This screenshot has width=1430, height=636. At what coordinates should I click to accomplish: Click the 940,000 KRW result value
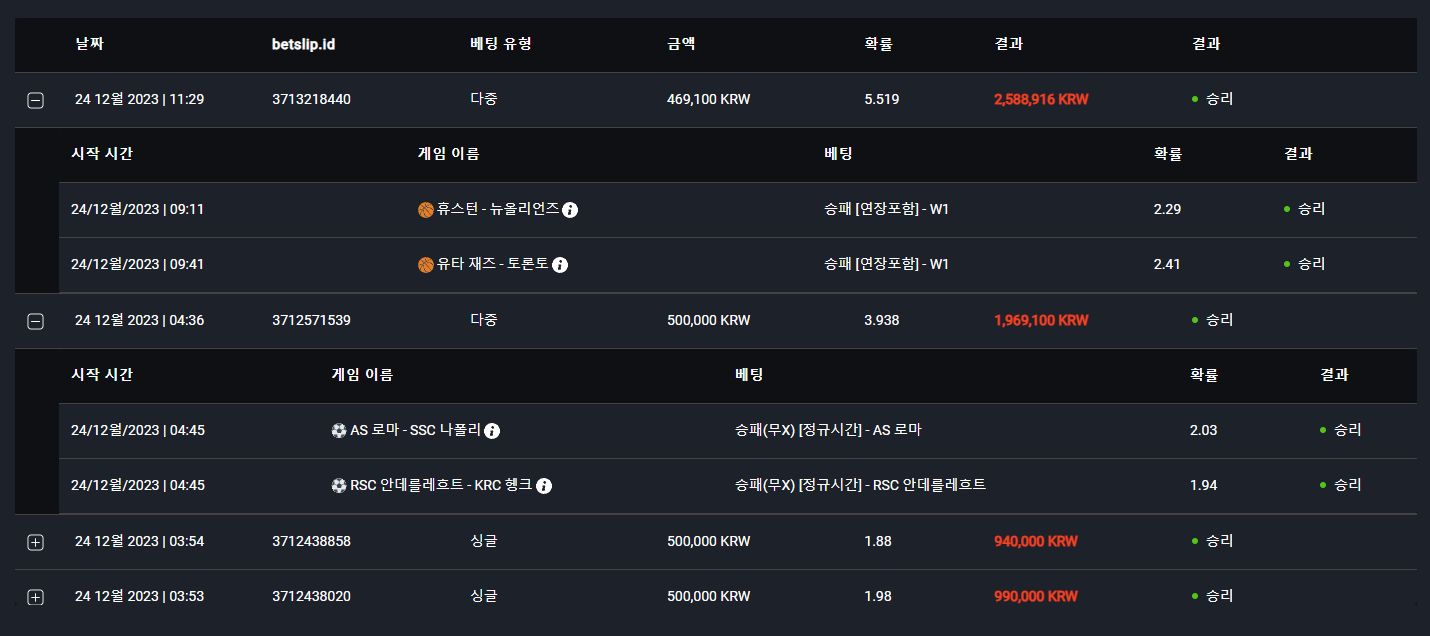1036,541
